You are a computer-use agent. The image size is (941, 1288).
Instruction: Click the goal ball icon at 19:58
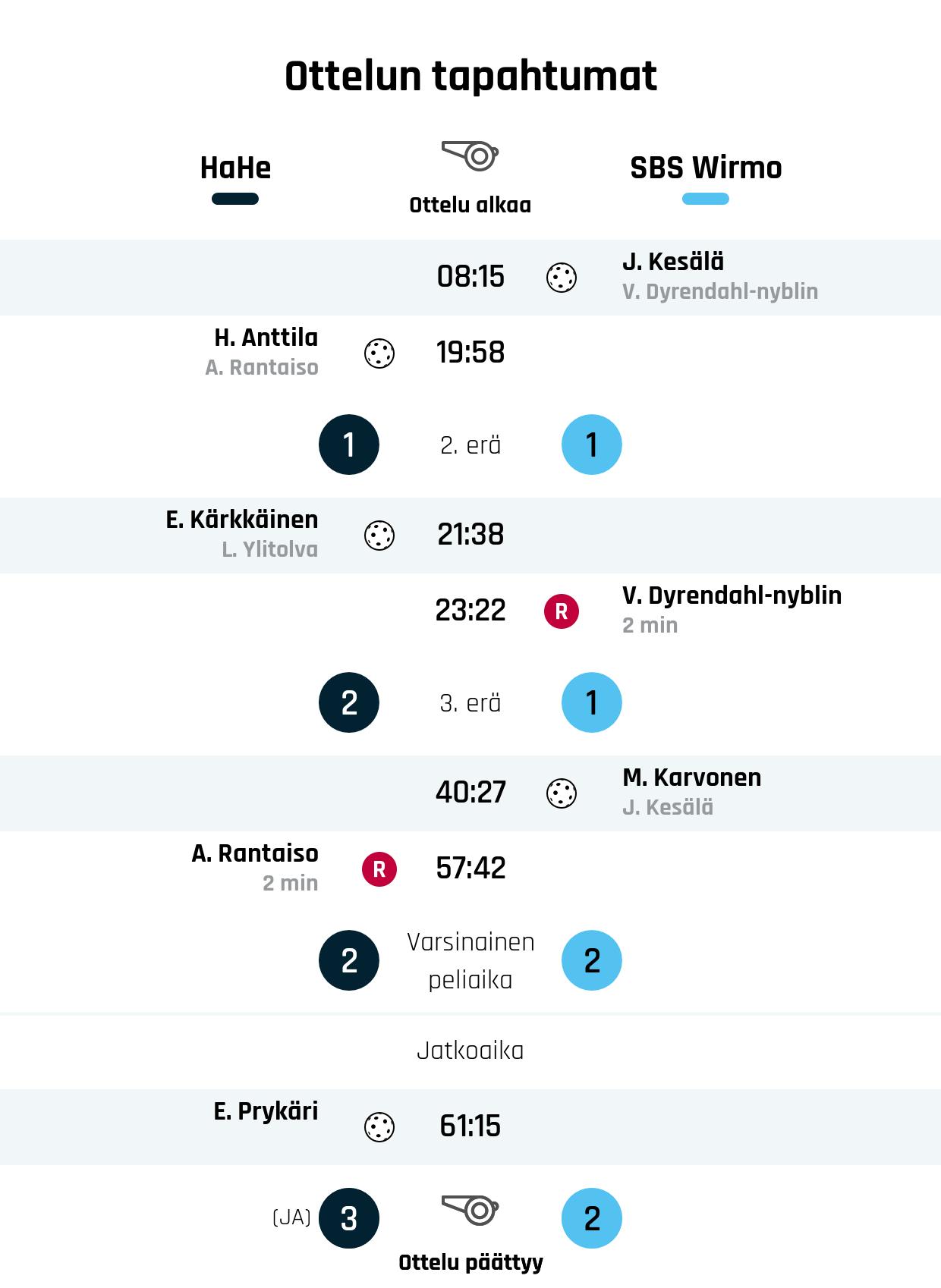pos(379,353)
